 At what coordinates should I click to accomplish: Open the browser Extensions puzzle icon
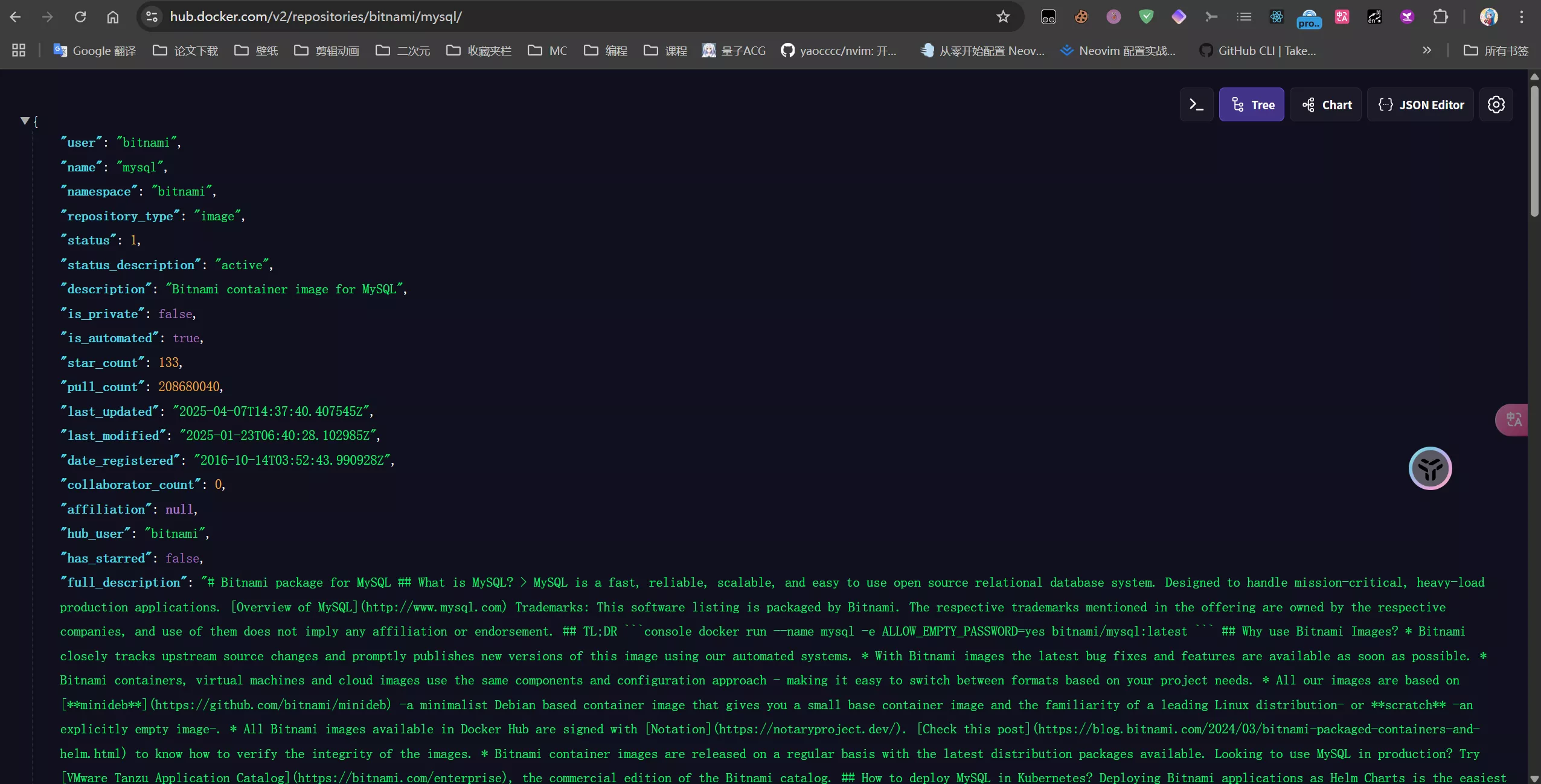(x=1440, y=17)
